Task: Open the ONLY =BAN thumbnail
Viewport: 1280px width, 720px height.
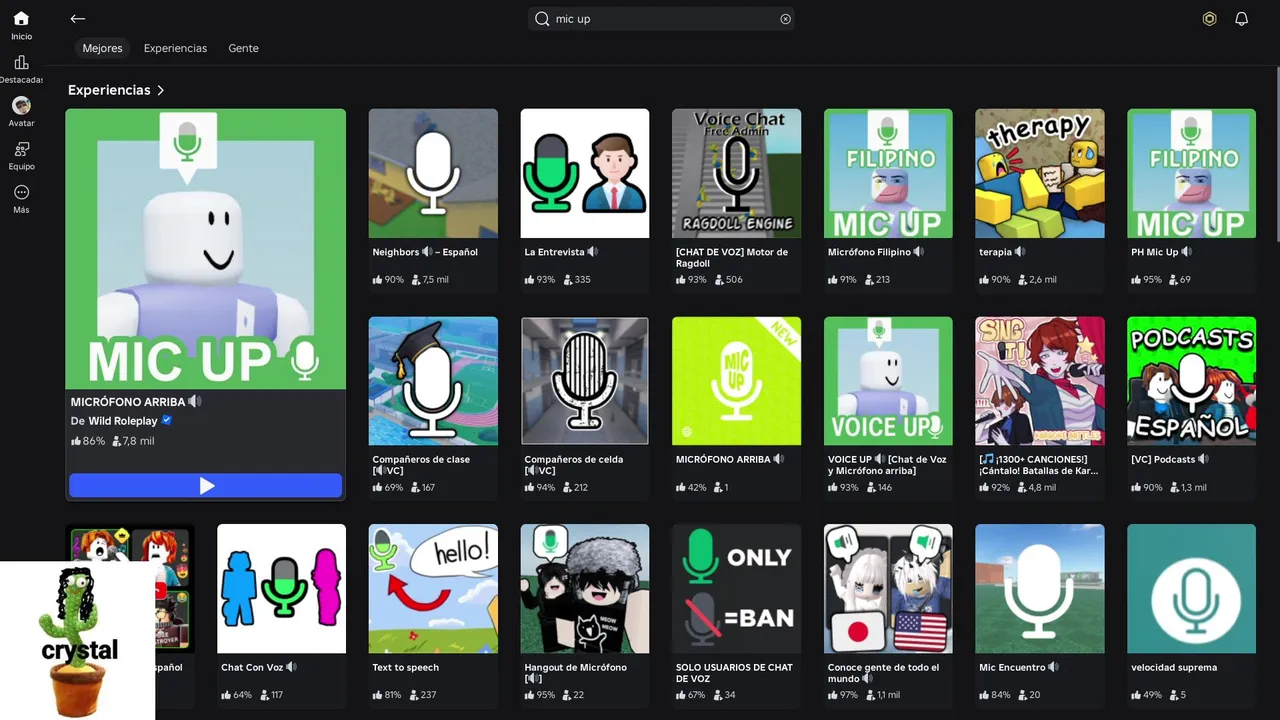Action: click(737, 588)
